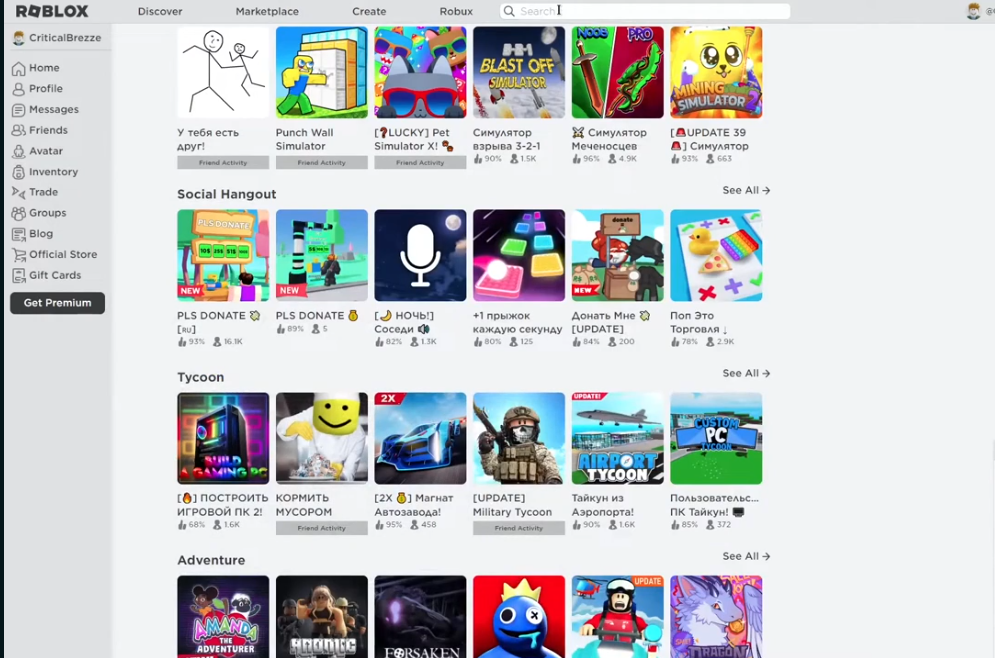Image resolution: width=995 pixels, height=658 pixels.
Task: Expand See All for Adventure
Action: [746, 556]
